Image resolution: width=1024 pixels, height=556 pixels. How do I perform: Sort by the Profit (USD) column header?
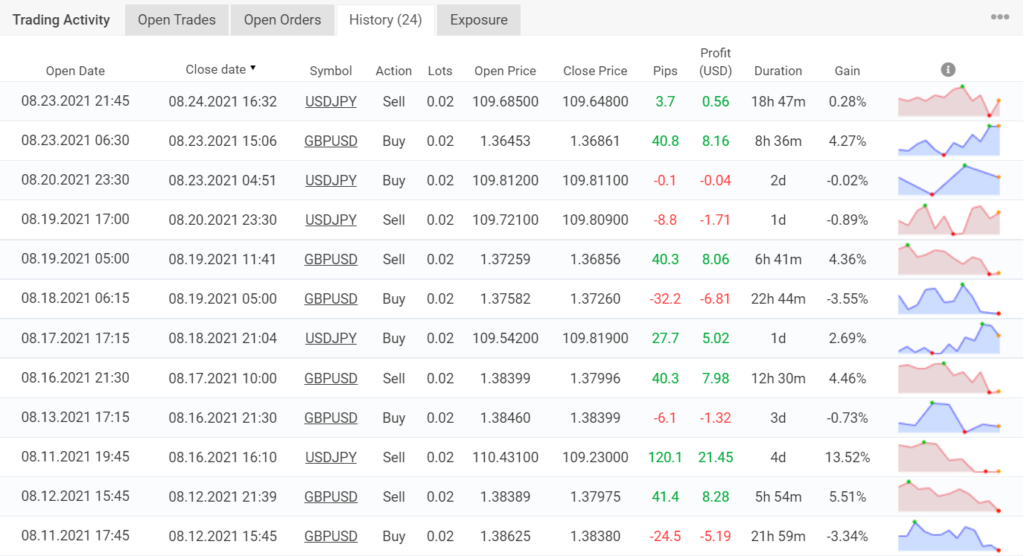715,62
